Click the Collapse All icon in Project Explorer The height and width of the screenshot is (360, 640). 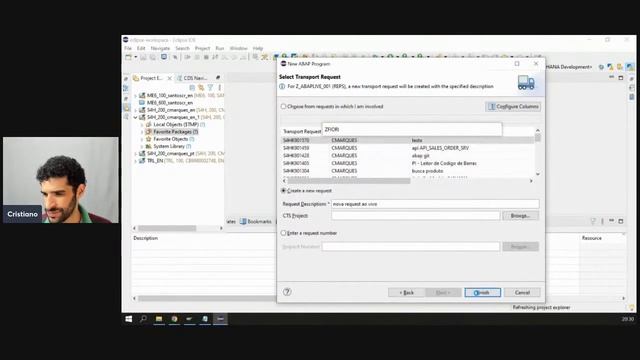pyautogui.click(x=192, y=87)
